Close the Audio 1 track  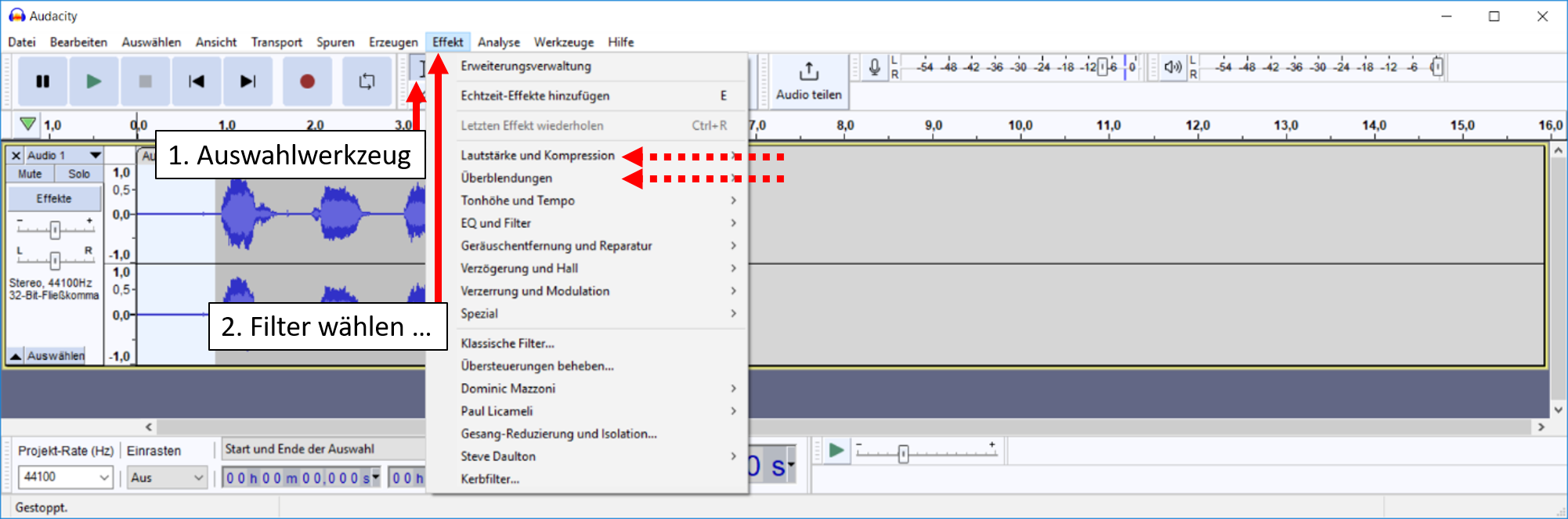[16, 155]
